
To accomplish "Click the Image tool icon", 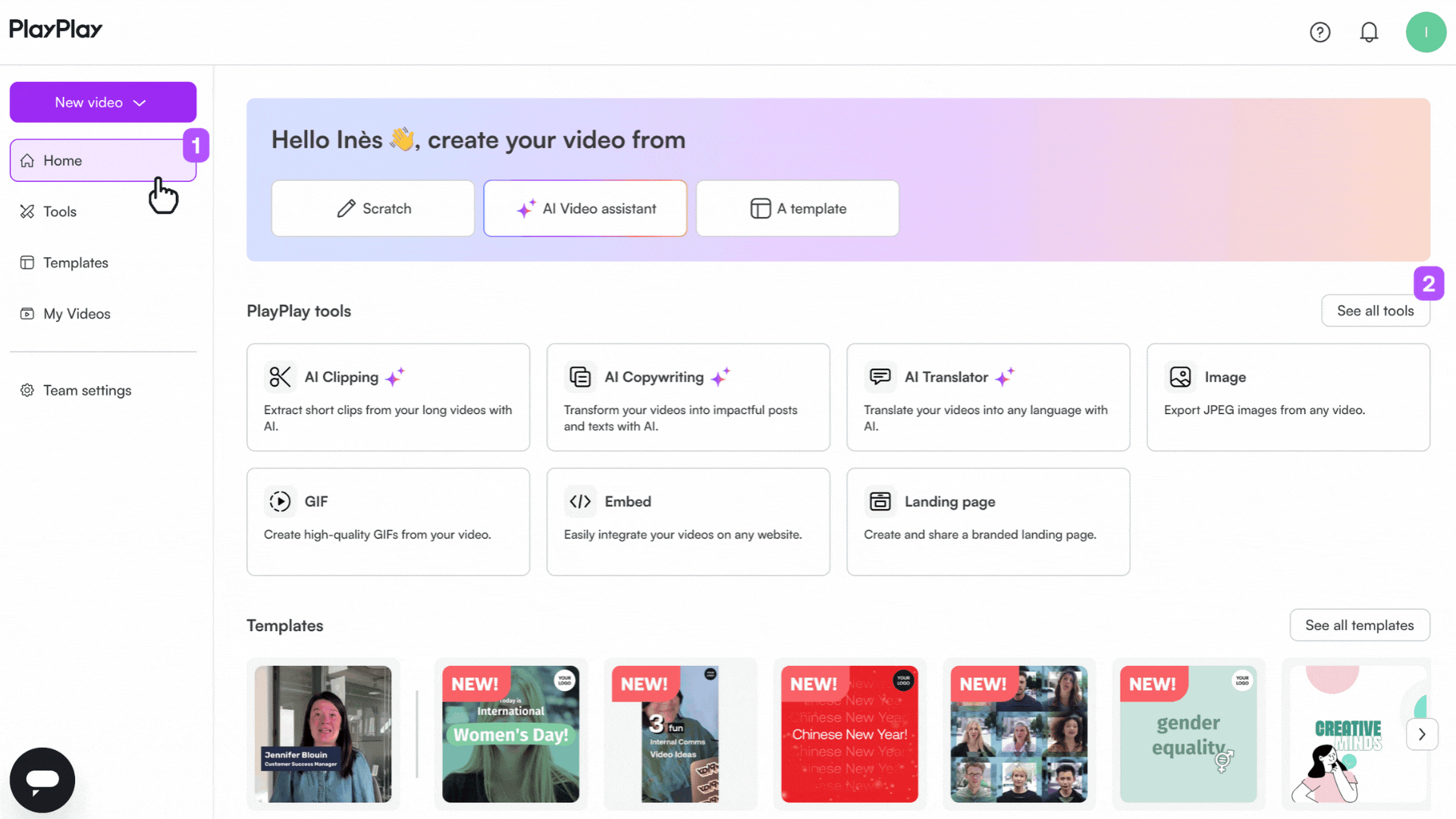I will coord(1180,377).
